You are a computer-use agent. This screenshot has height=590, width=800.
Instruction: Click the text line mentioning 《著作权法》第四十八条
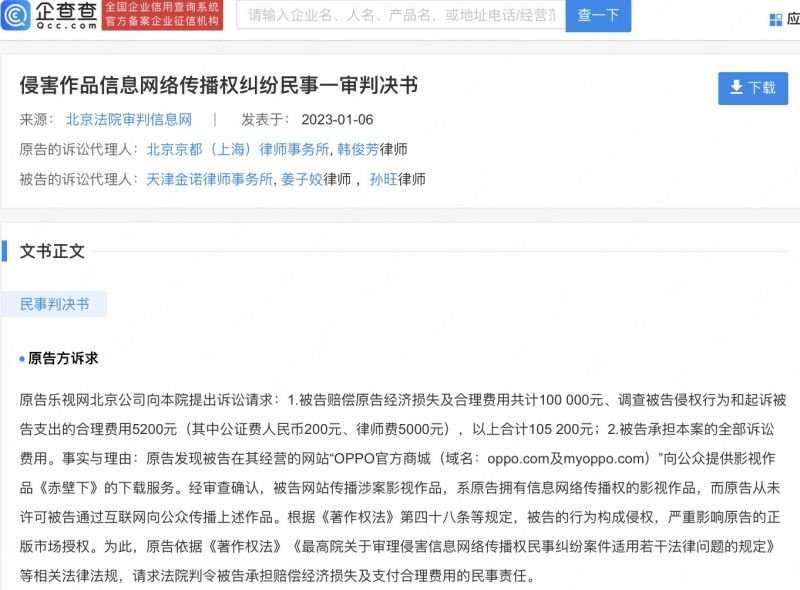pos(399,517)
